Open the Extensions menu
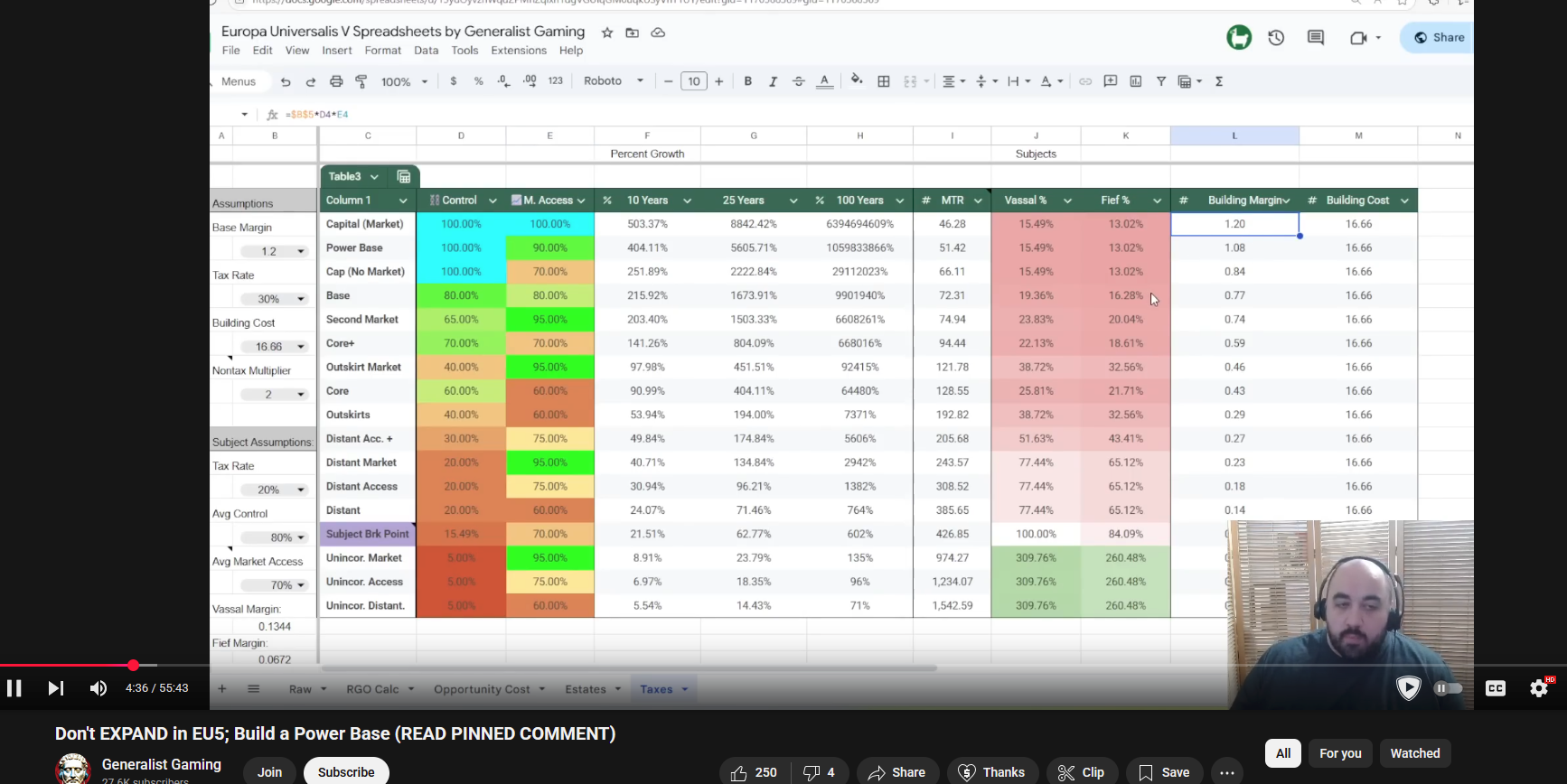Image resolution: width=1567 pixels, height=784 pixels. (x=519, y=51)
